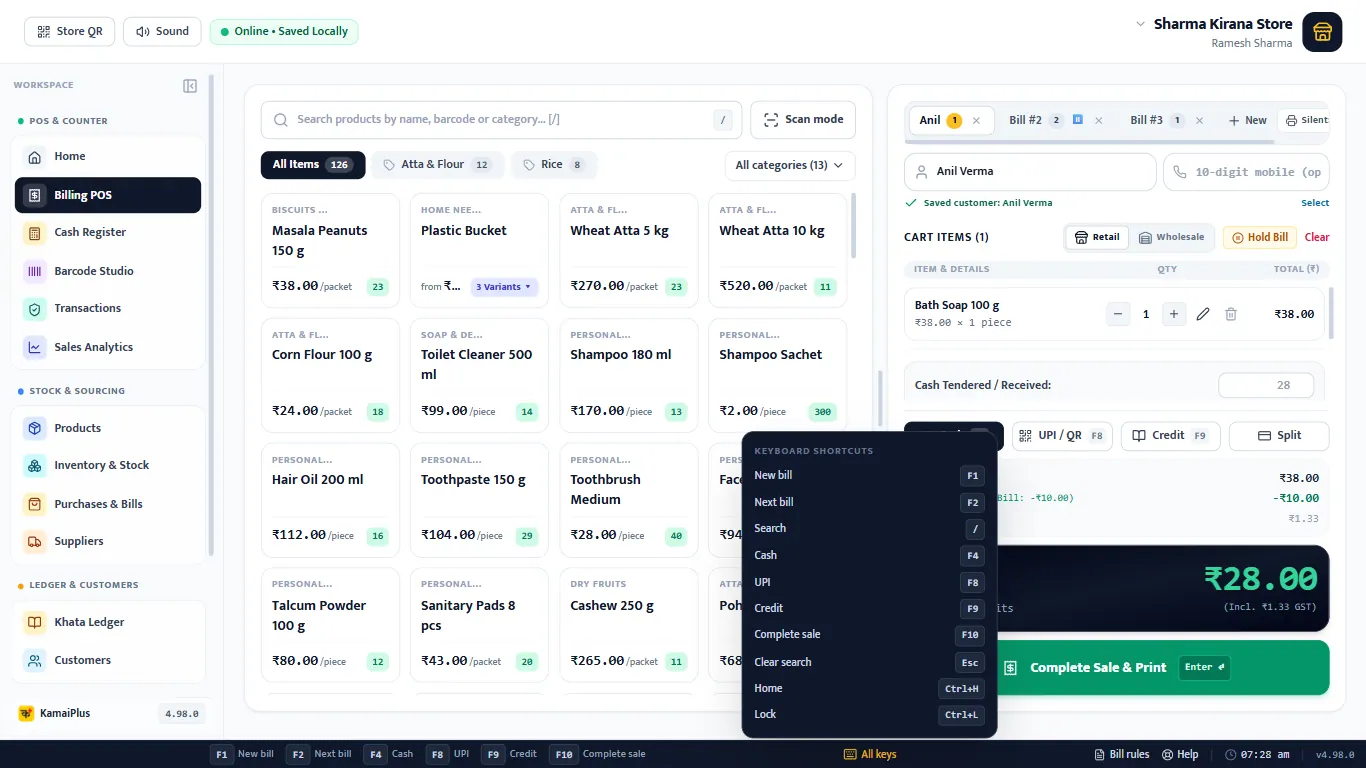The image size is (1366, 768).
Task: Click the sidebar vertical scrollbar
Action: pos(211,315)
